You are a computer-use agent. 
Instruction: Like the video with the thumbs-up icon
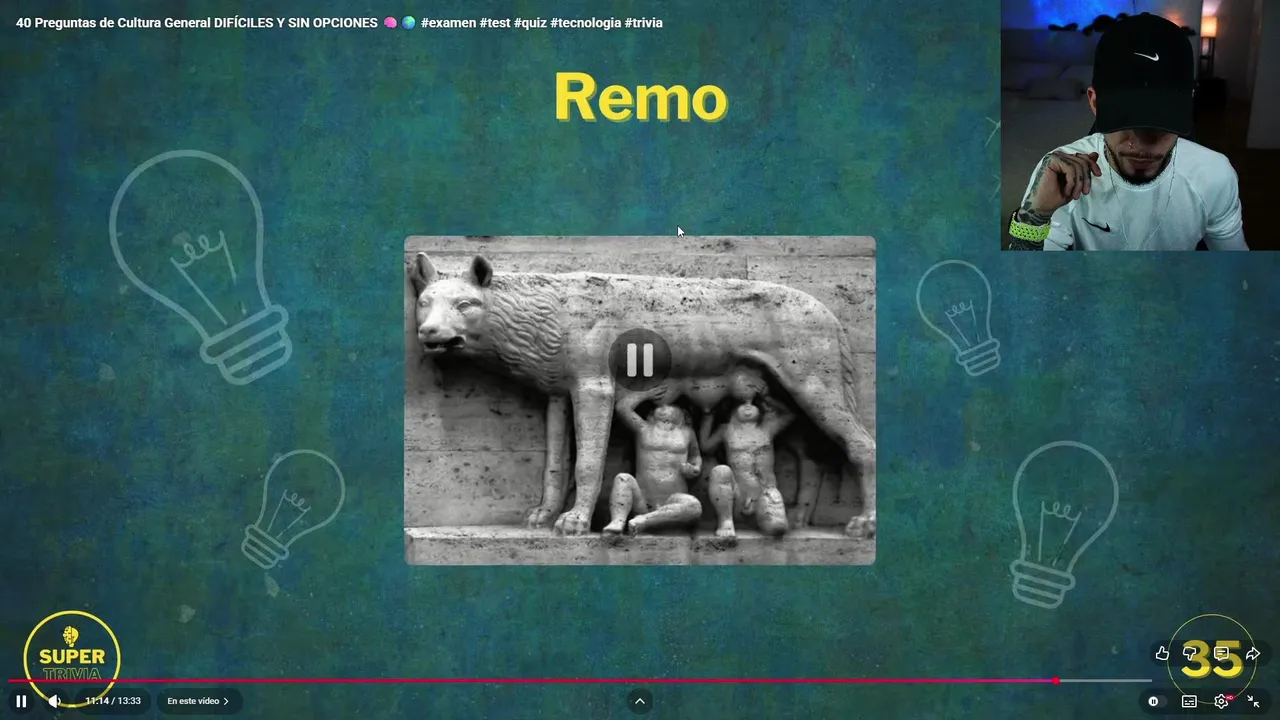[x=1162, y=653]
